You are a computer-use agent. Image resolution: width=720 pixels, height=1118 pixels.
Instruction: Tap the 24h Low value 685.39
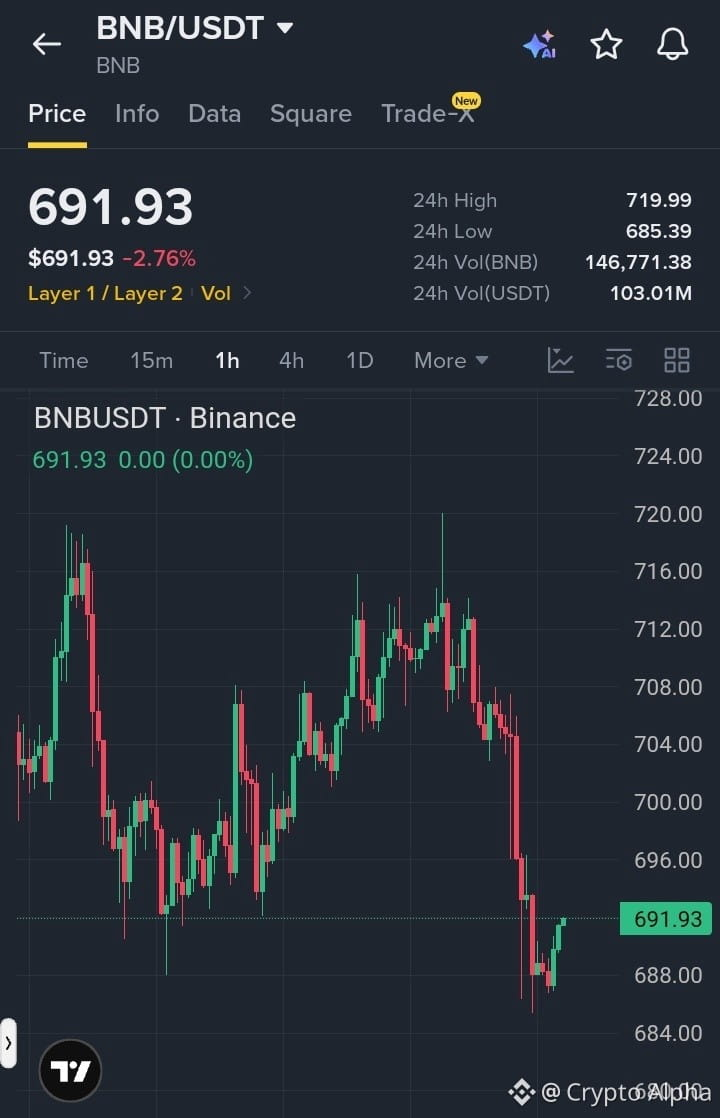coord(659,231)
